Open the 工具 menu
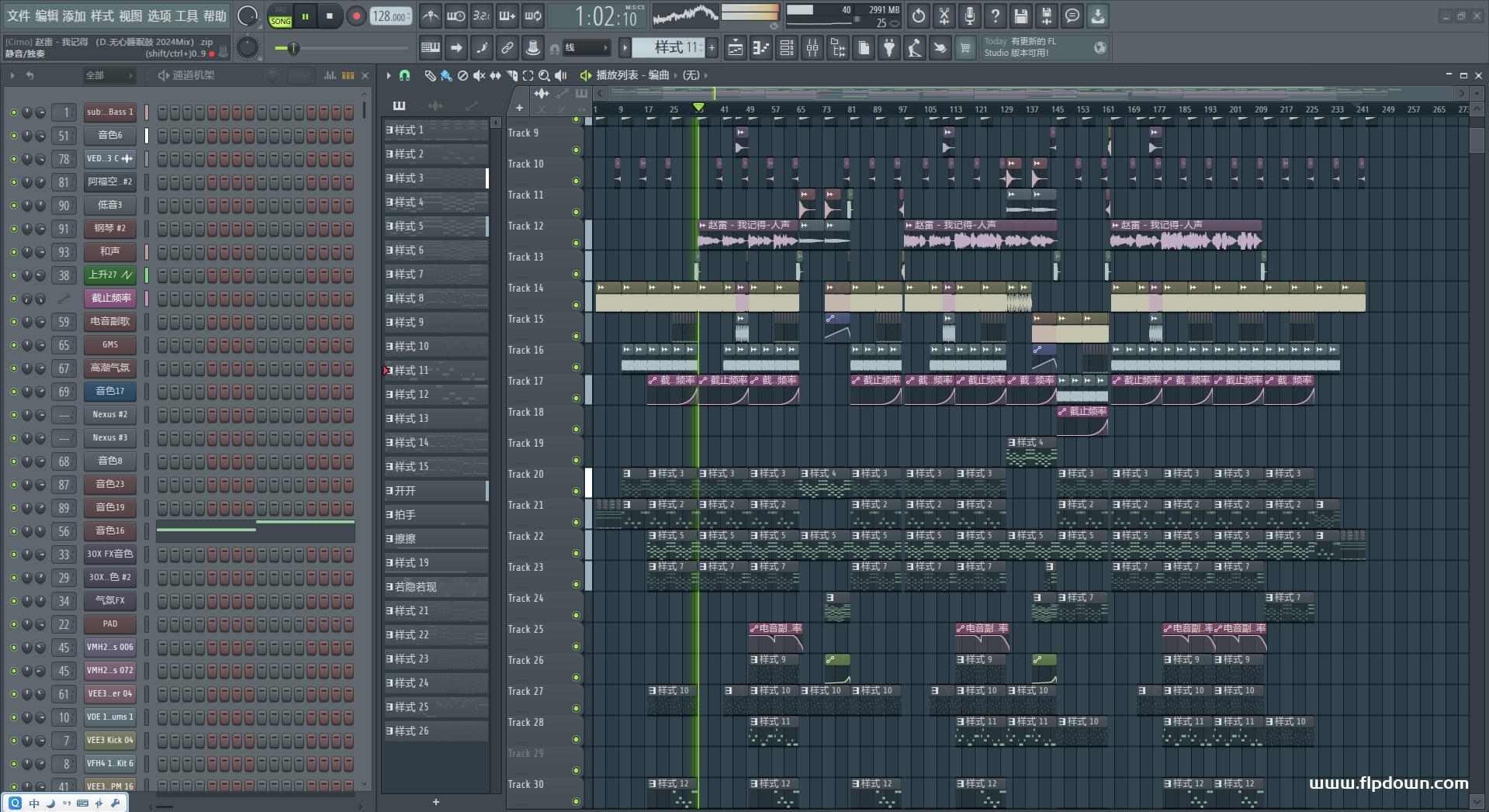The image size is (1489, 812). tap(186, 16)
